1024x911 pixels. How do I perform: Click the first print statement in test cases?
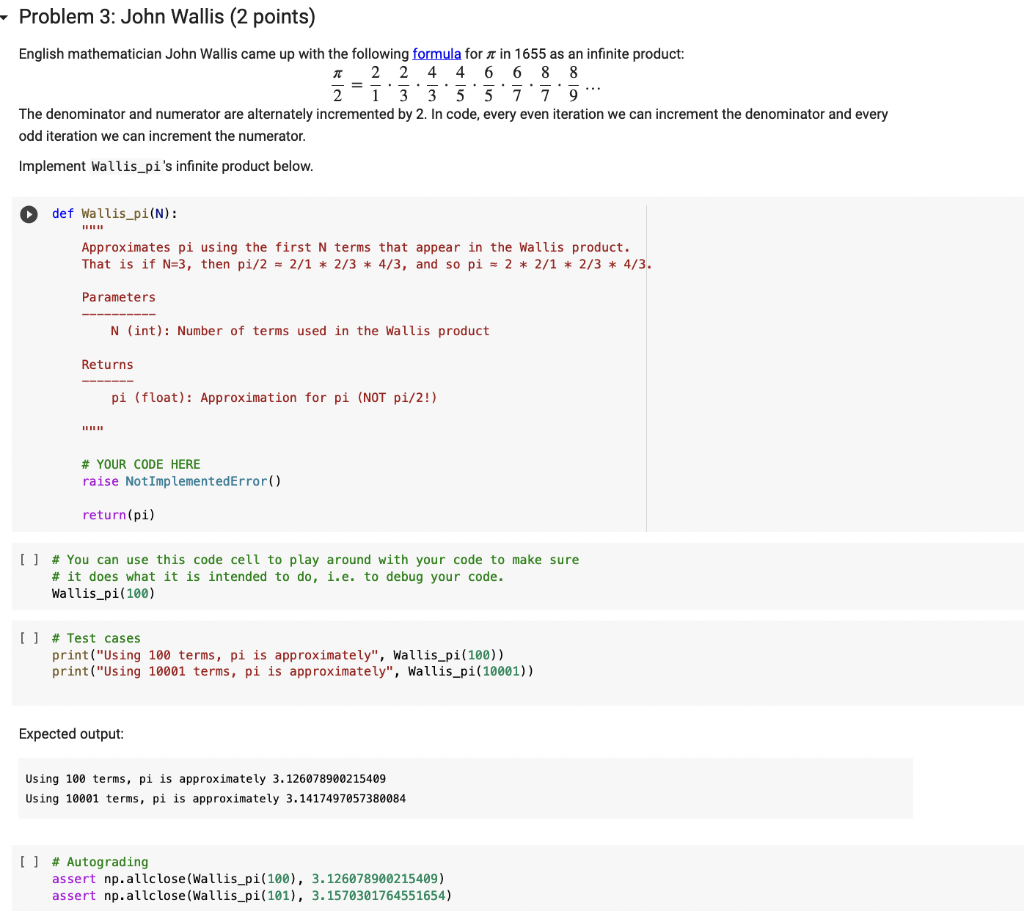(x=280, y=654)
